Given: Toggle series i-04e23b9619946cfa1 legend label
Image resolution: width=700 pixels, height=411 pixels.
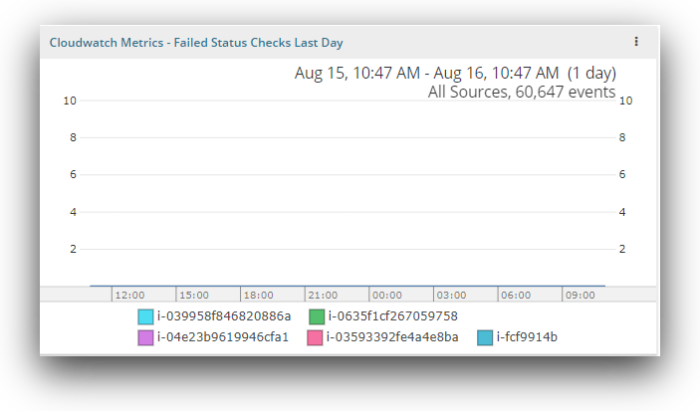Looking at the screenshot, I should click(x=222, y=337).
